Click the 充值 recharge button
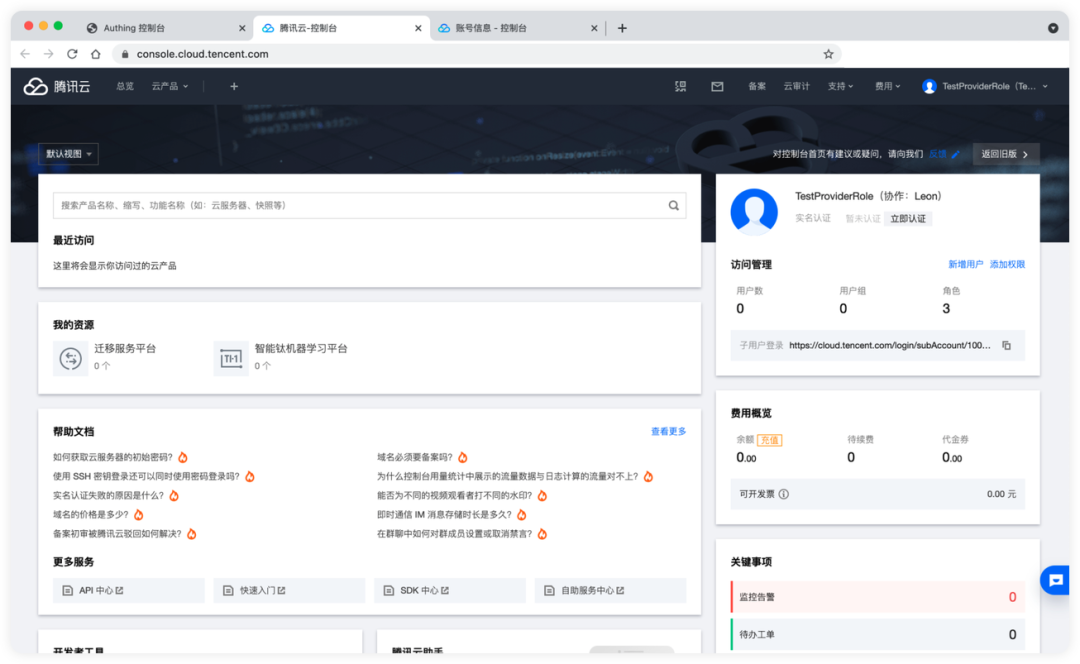The image size is (1080, 664). 769,440
